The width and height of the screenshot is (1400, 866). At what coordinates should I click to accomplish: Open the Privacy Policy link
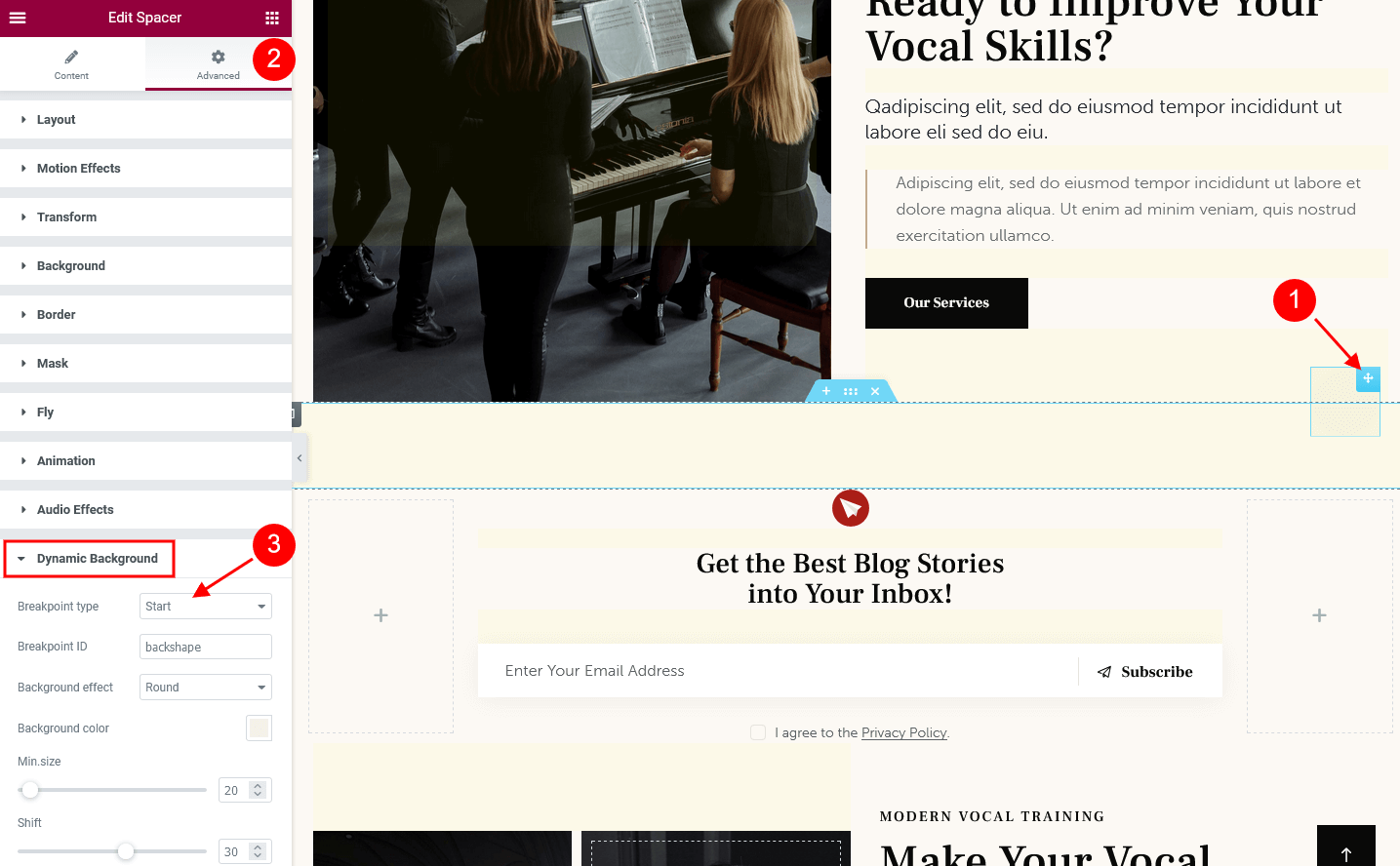(x=904, y=732)
